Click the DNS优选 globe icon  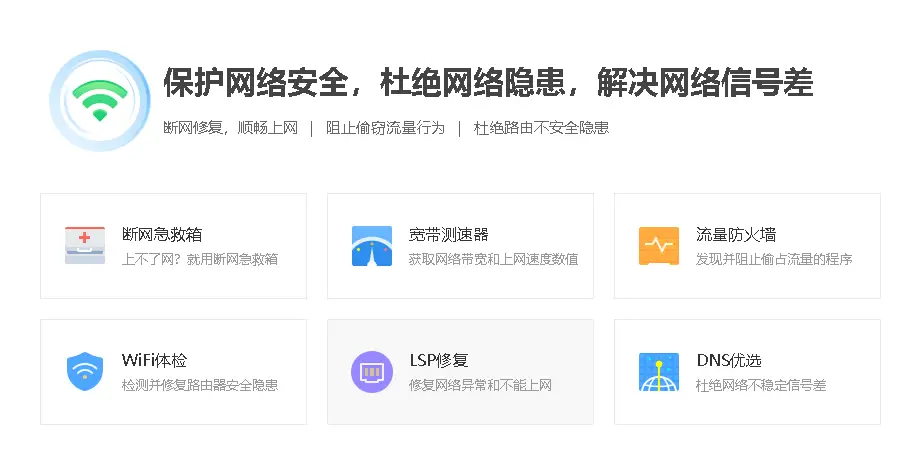coord(659,372)
